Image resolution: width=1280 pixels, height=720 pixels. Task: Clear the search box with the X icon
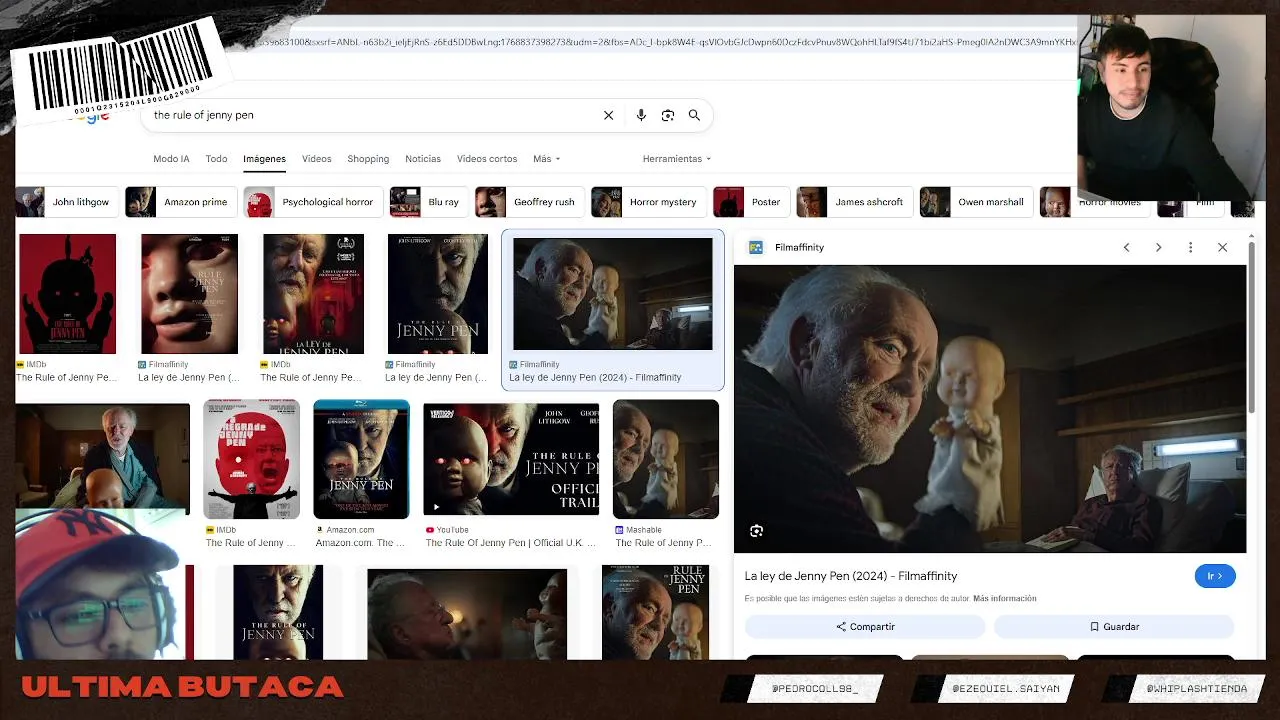608,115
